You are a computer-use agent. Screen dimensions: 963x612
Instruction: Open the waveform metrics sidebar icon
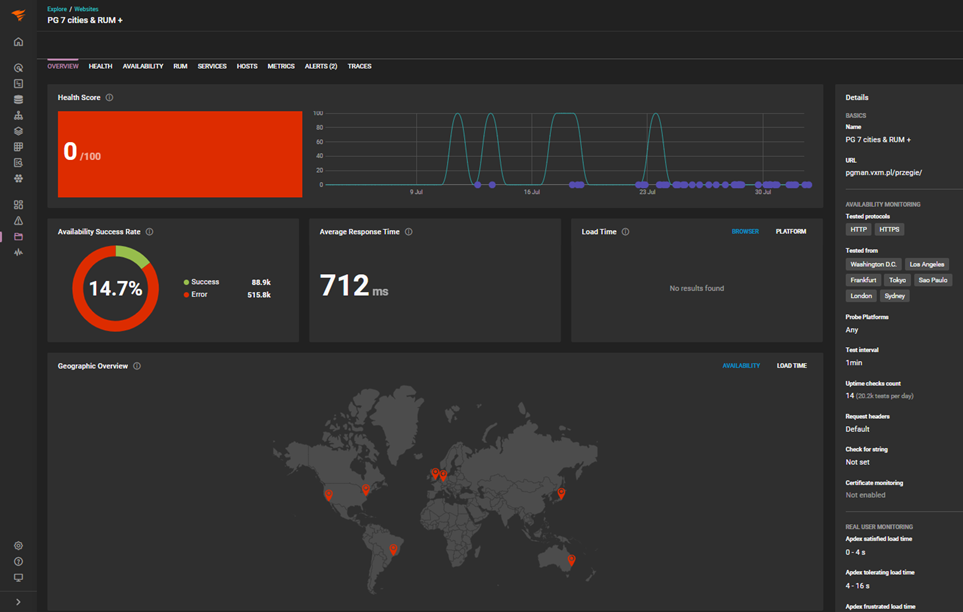tap(18, 253)
